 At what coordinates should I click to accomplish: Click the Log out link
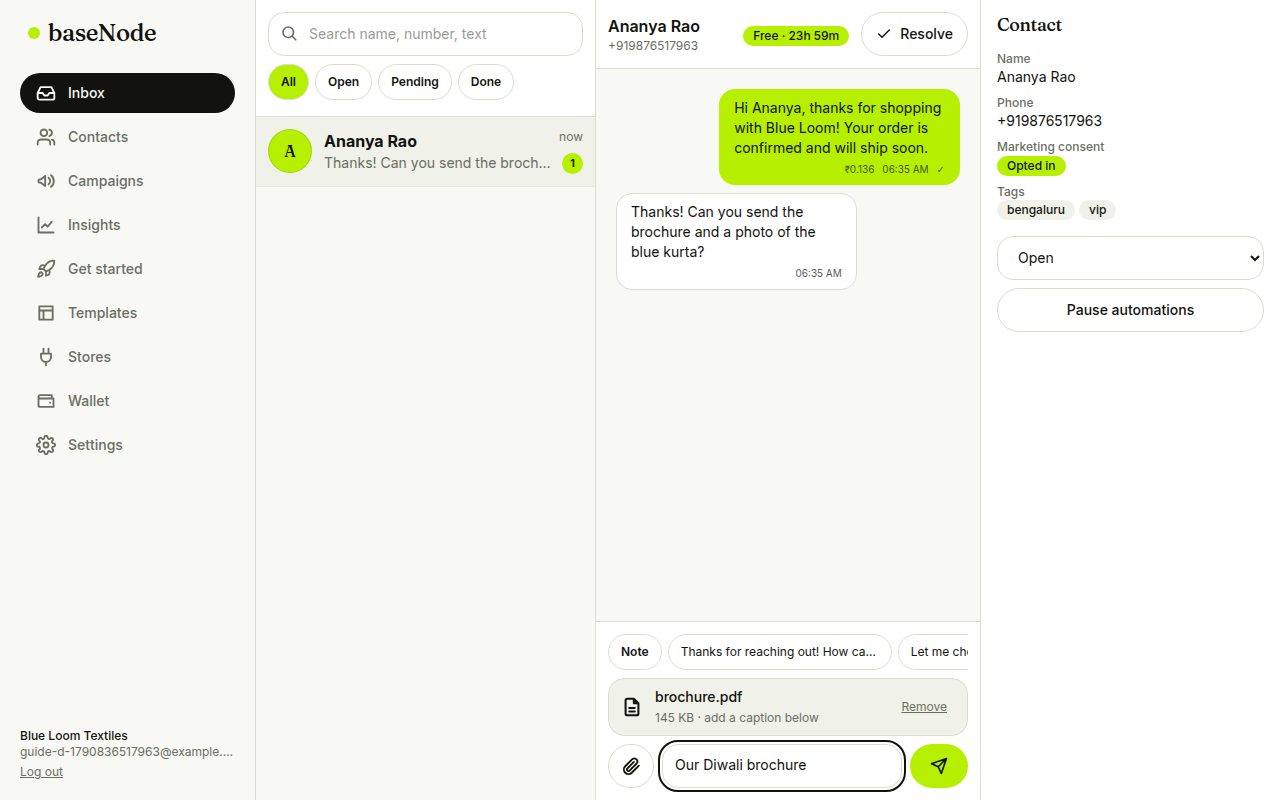click(41, 772)
